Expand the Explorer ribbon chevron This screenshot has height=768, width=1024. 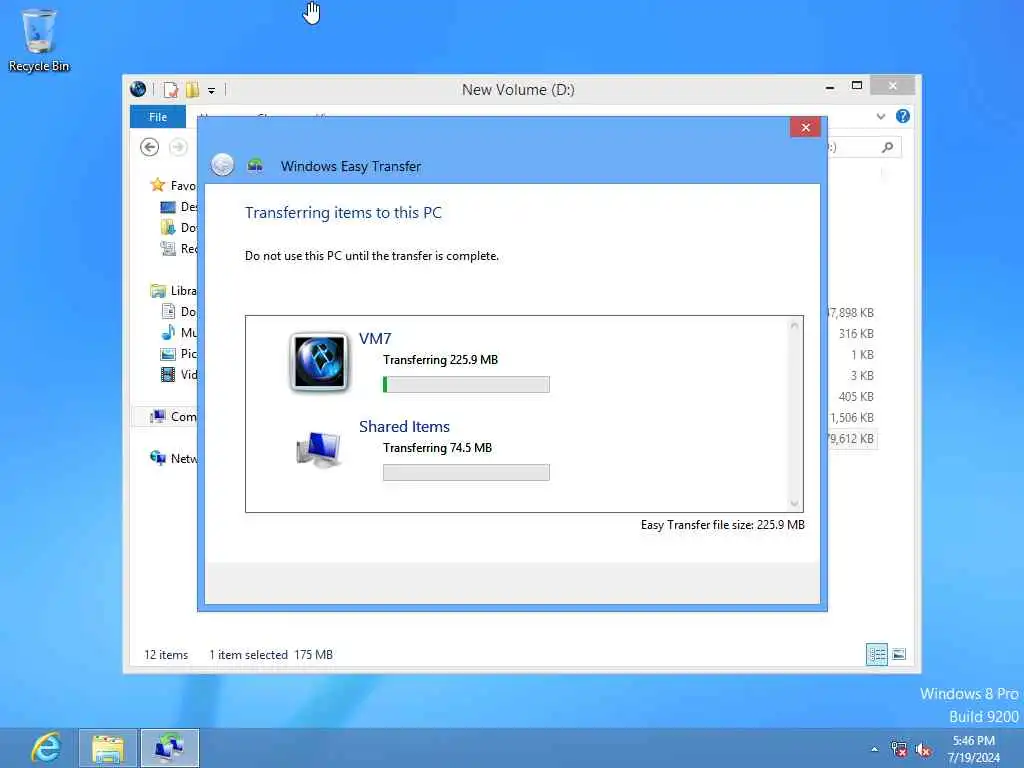coord(881,117)
